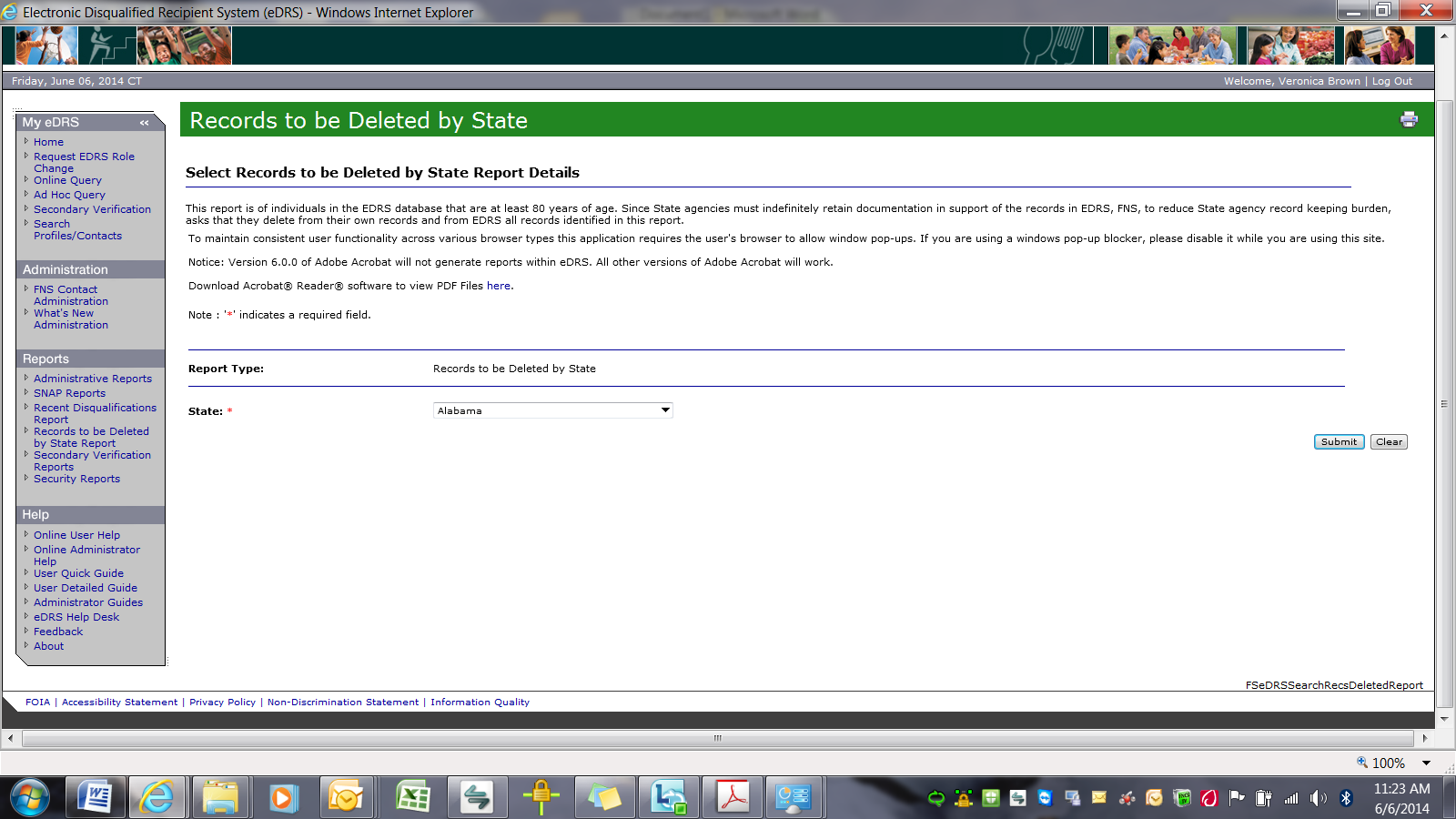Image resolution: width=1456 pixels, height=819 pixels.
Task: Click the battery power tray icon
Action: (x=1263, y=798)
